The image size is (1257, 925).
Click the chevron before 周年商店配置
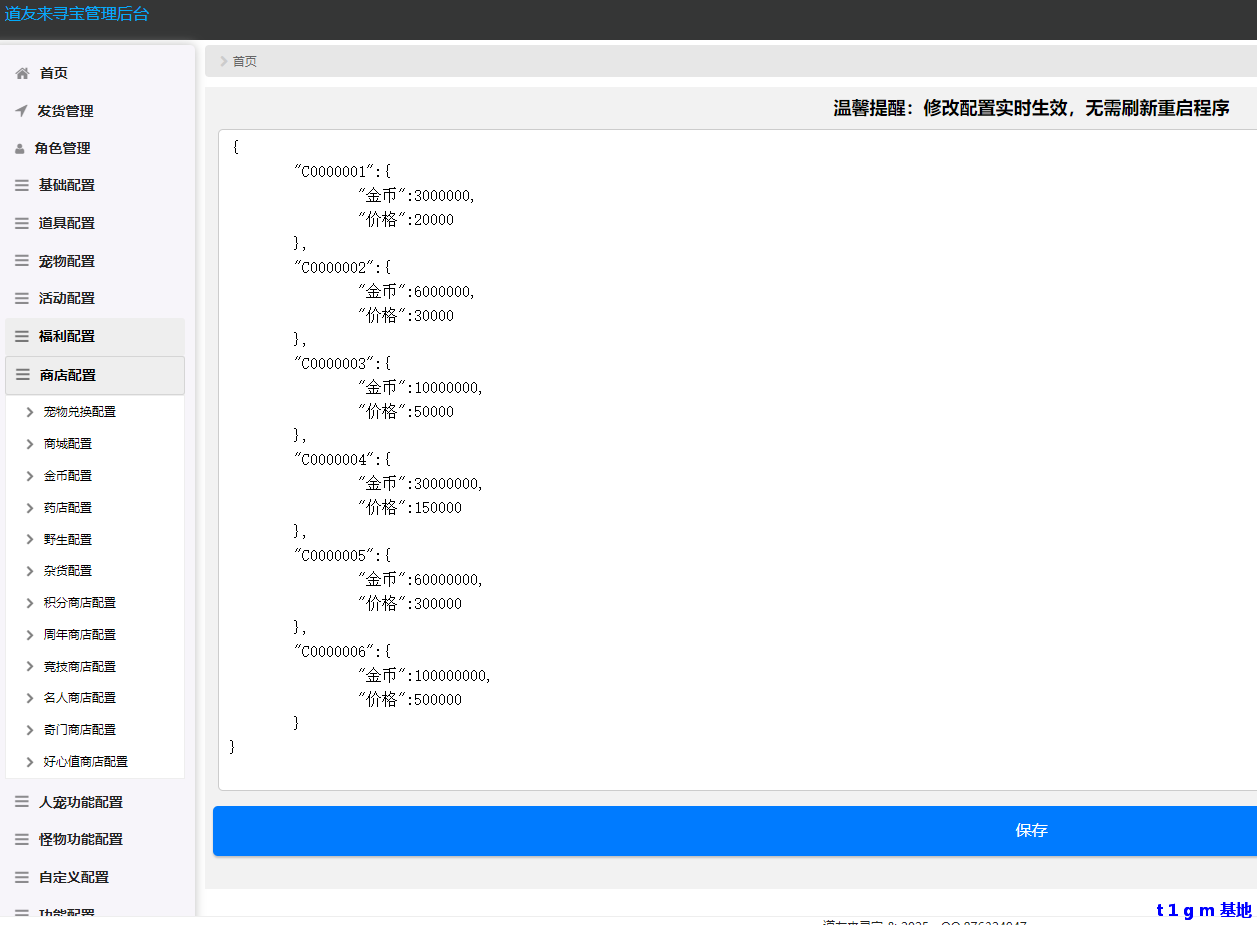click(x=30, y=635)
